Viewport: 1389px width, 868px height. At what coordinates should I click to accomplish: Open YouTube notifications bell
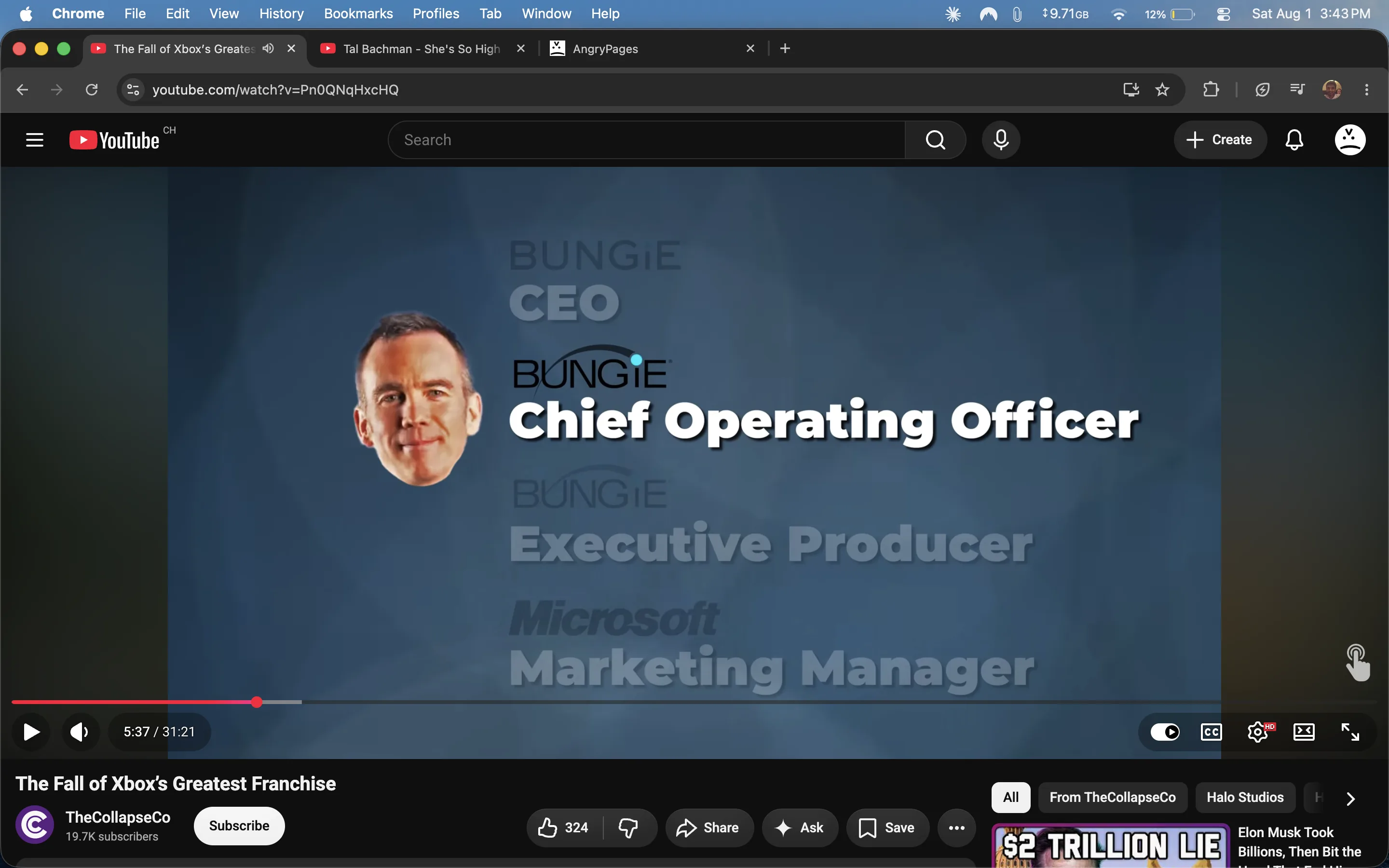(x=1294, y=140)
